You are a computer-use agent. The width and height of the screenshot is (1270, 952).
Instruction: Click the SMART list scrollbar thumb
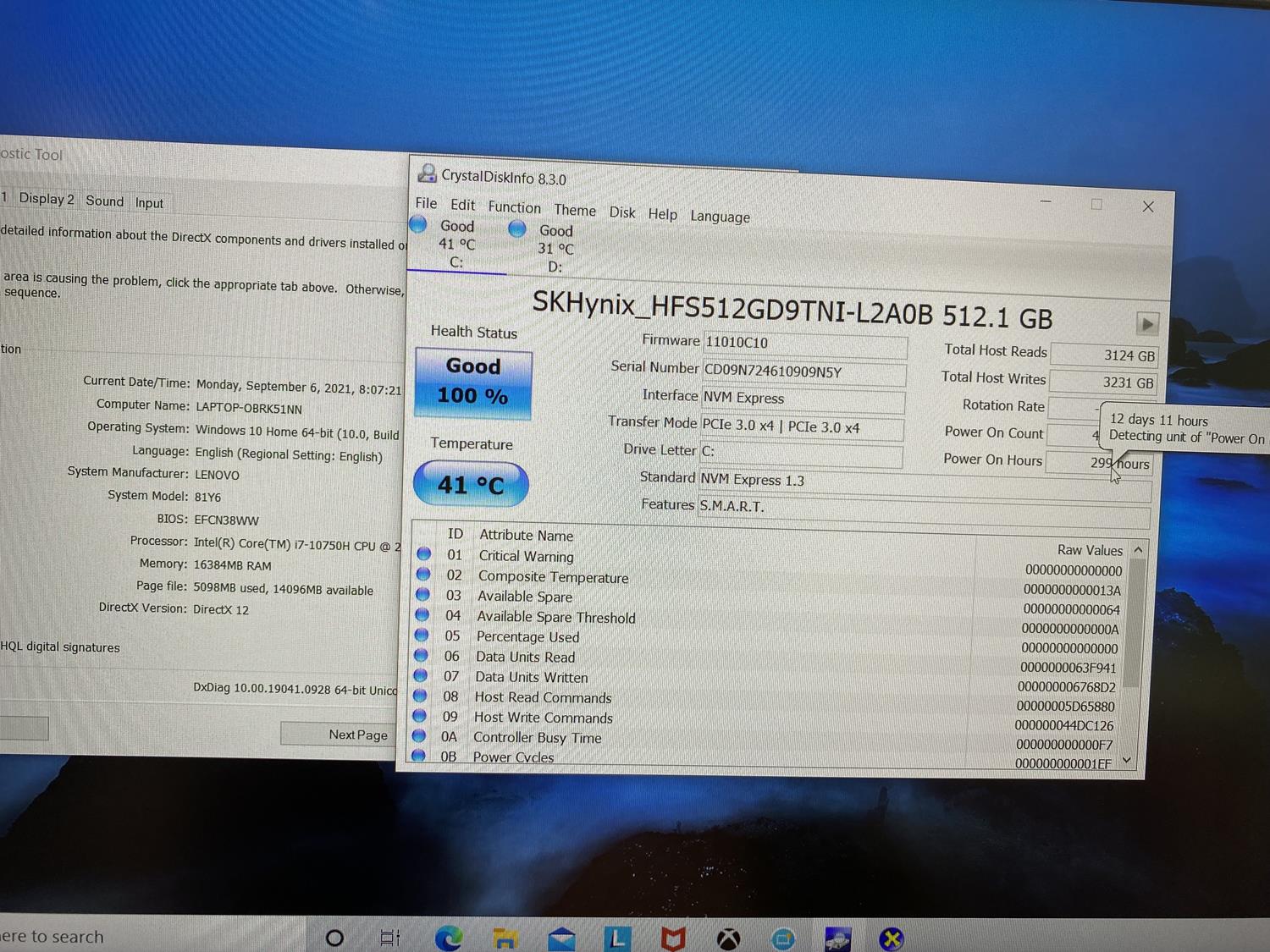click(1135, 624)
